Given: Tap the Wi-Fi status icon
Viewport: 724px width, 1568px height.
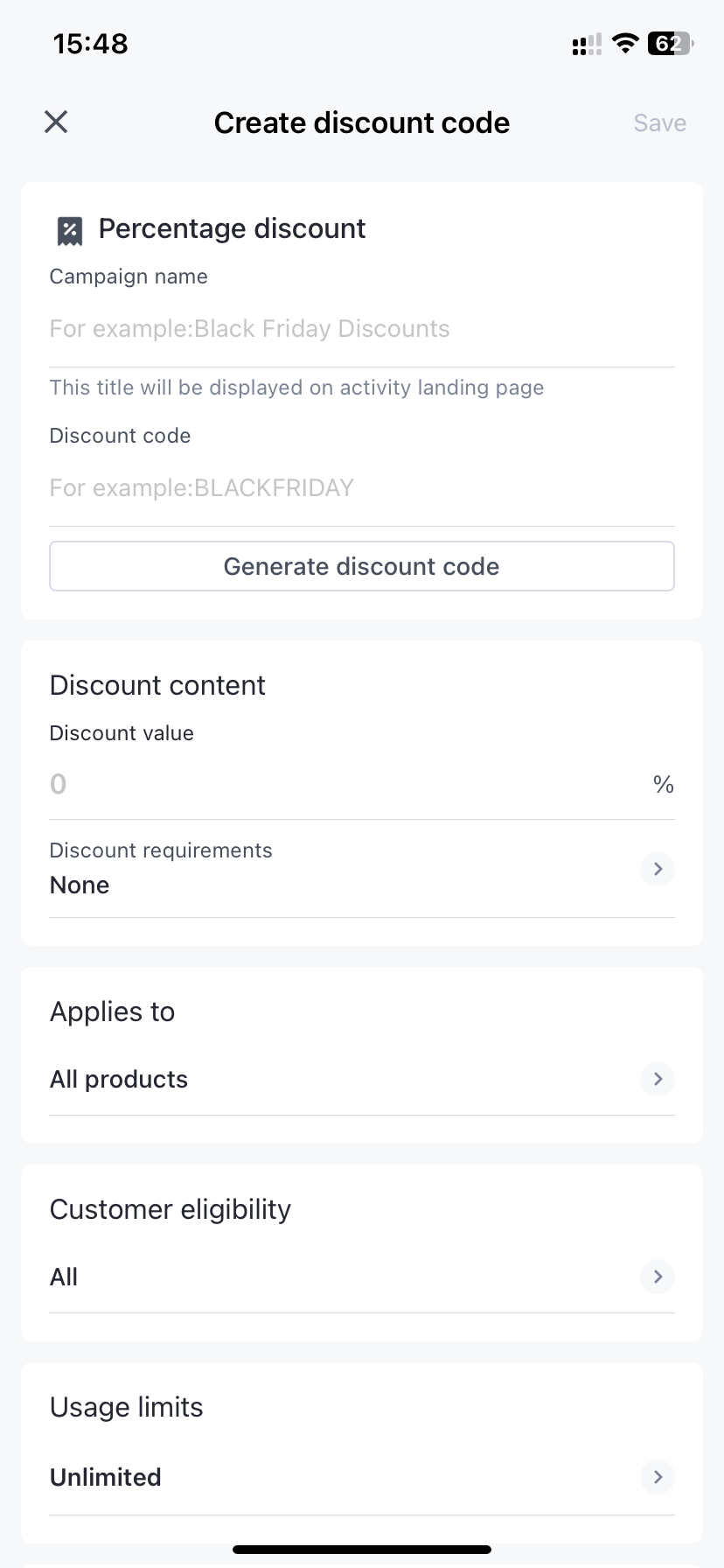Looking at the screenshot, I should (x=625, y=44).
